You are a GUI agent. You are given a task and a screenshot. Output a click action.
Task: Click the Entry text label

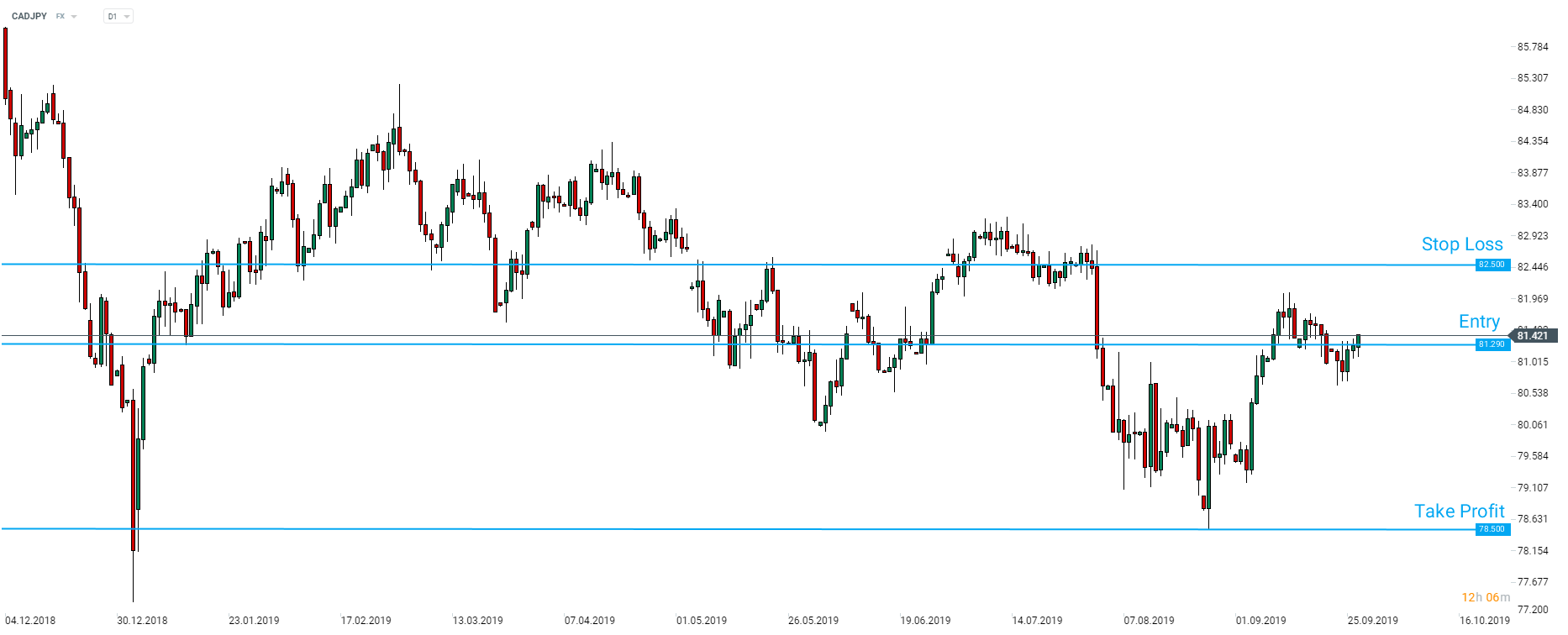pos(1479,322)
